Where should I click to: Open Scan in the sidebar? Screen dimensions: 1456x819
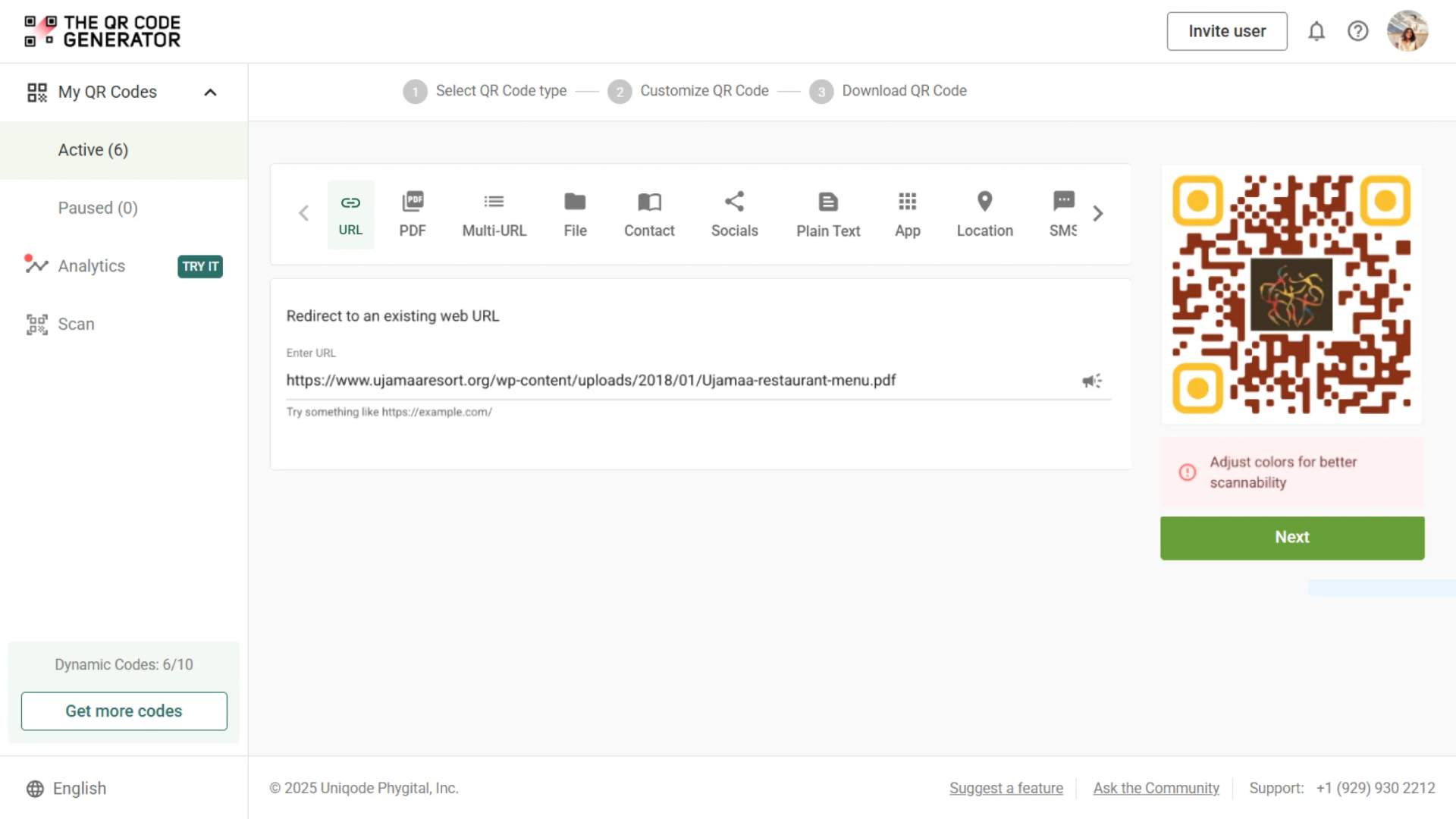tap(124, 325)
